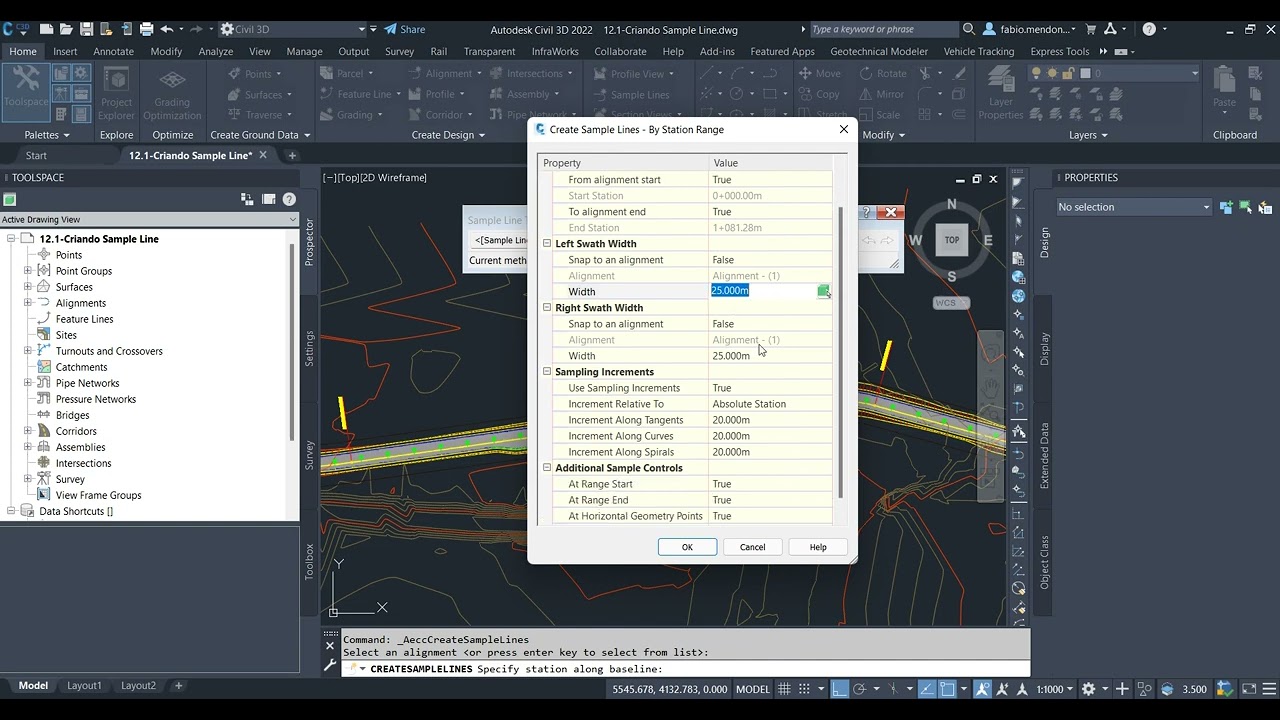Click the Share button with paper plane
1280x720 pixels.
[405, 29]
